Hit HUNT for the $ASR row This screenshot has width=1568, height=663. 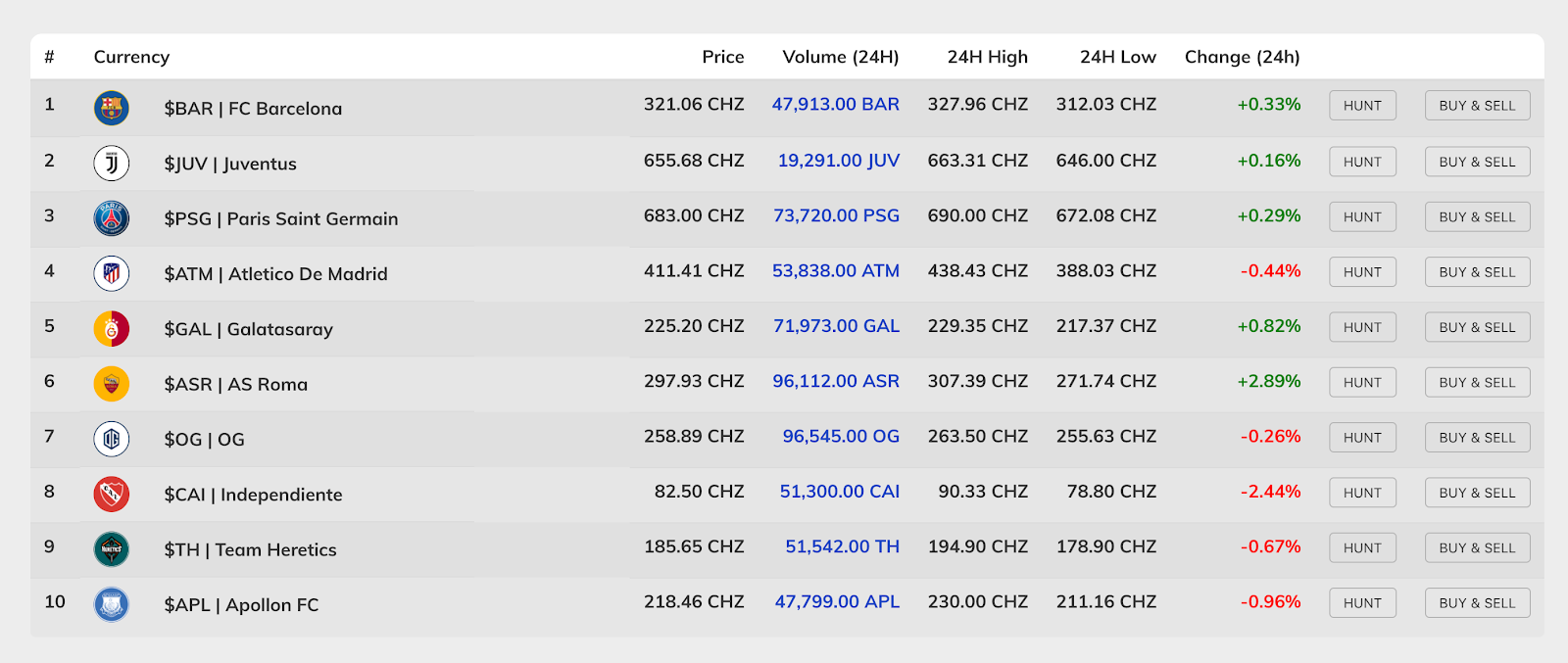point(1362,382)
